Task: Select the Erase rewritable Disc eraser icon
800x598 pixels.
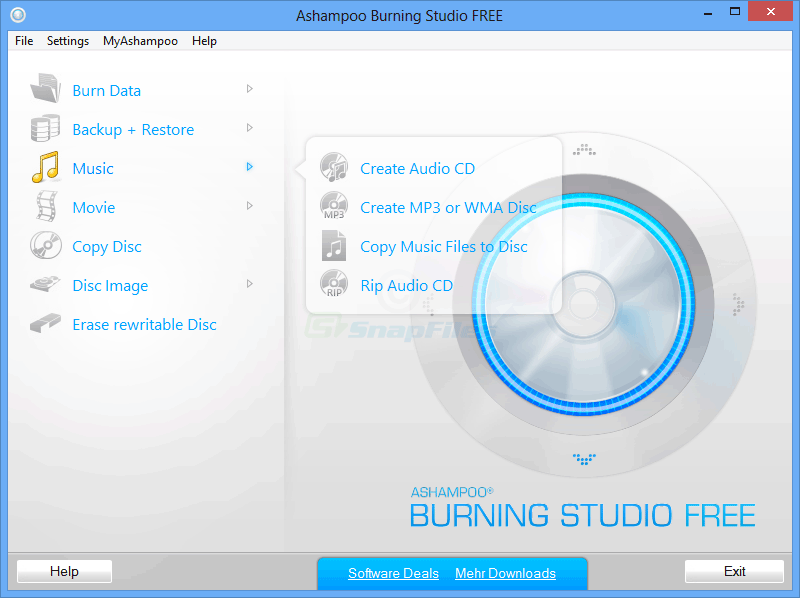Action: pyautogui.click(x=45, y=324)
